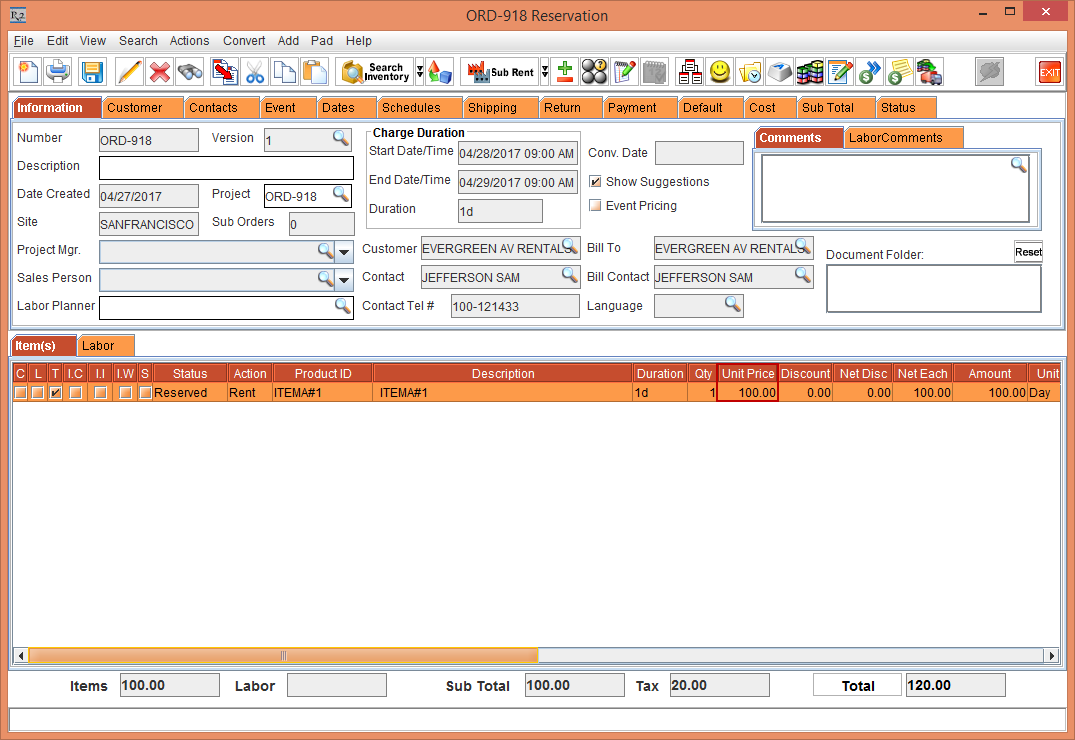Click the scissors cut icon
1075x740 pixels.
click(x=255, y=72)
